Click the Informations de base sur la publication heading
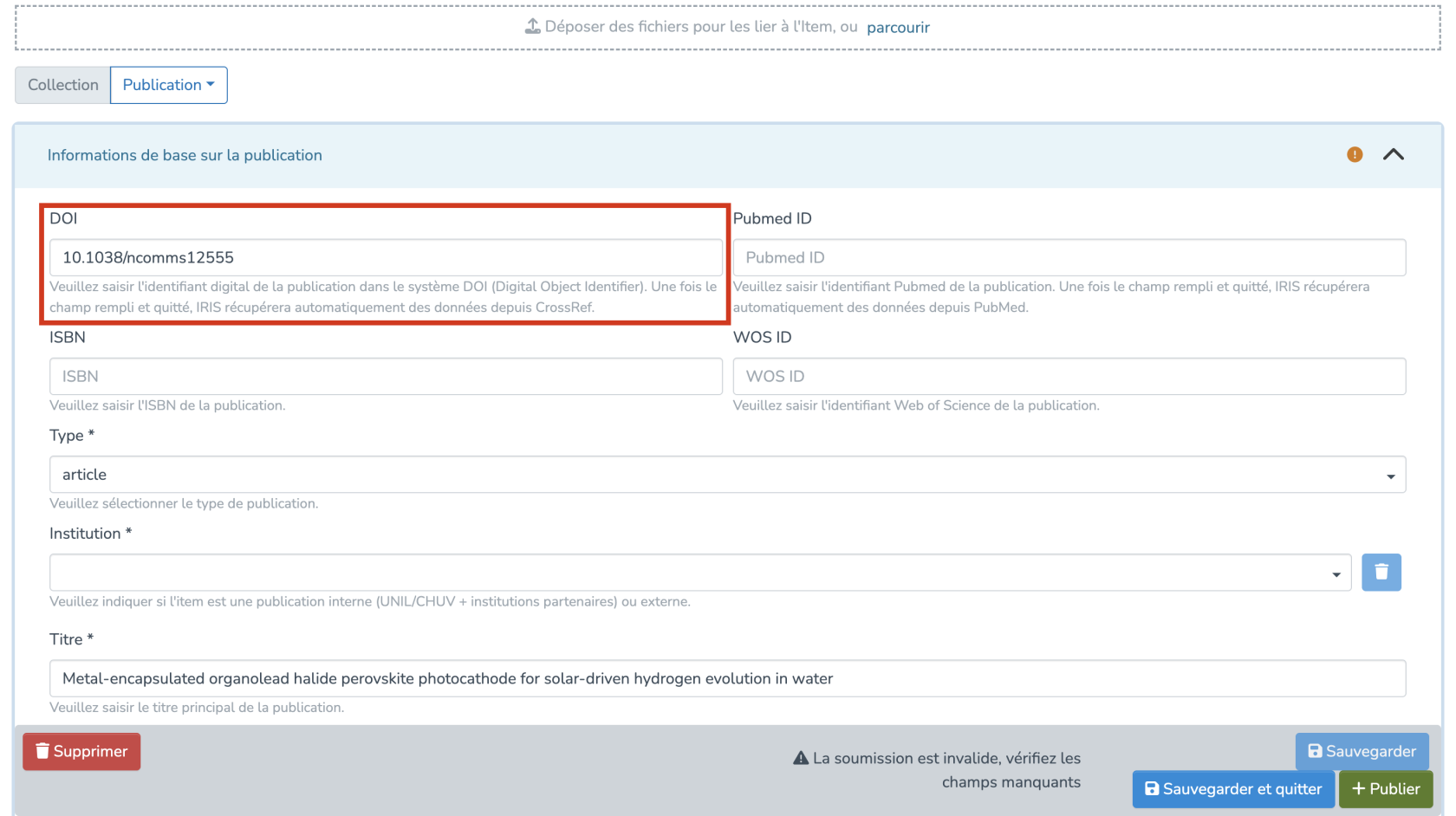1456x816 pixels. 185,155
